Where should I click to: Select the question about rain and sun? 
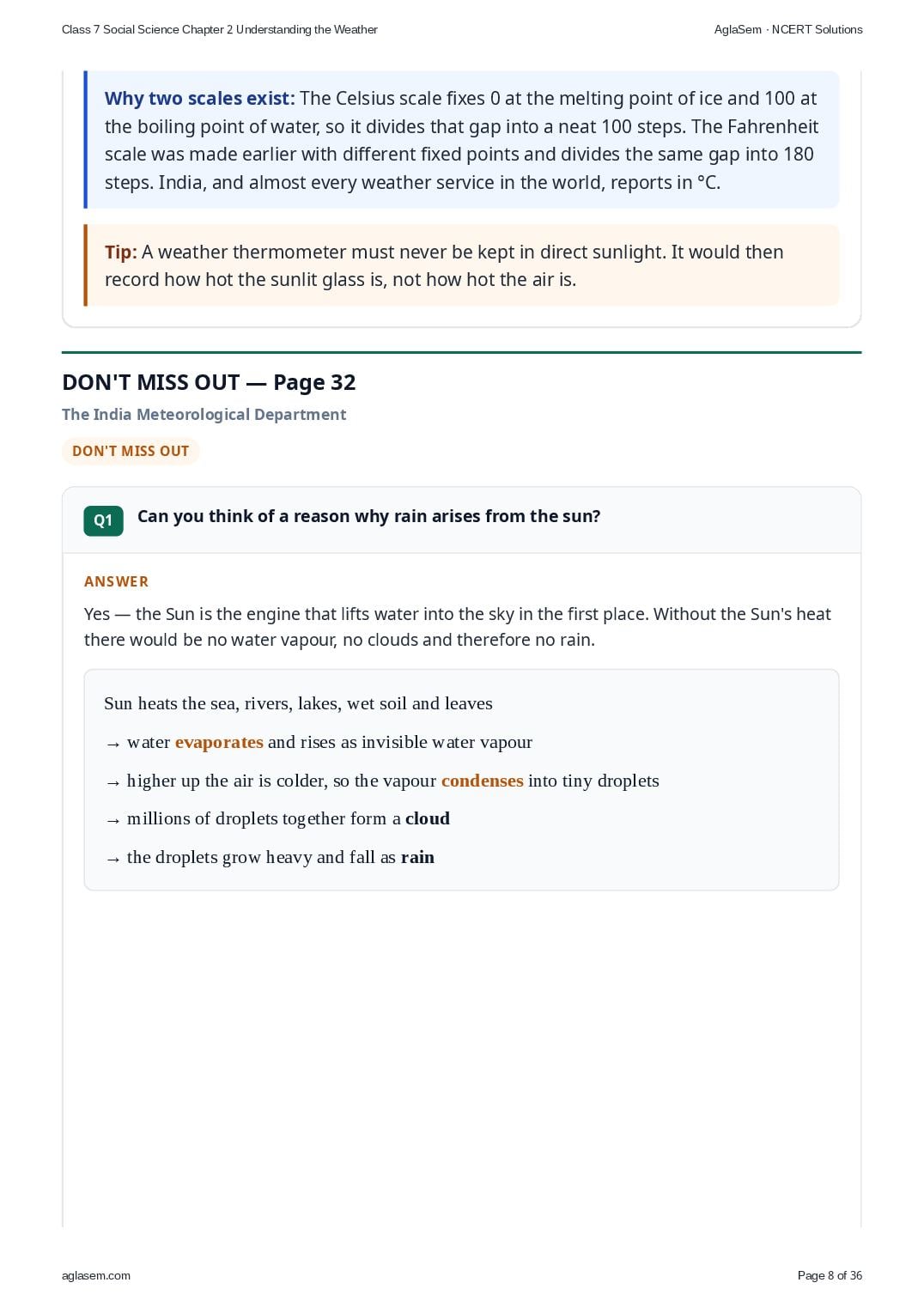click(x=368, y=516)
